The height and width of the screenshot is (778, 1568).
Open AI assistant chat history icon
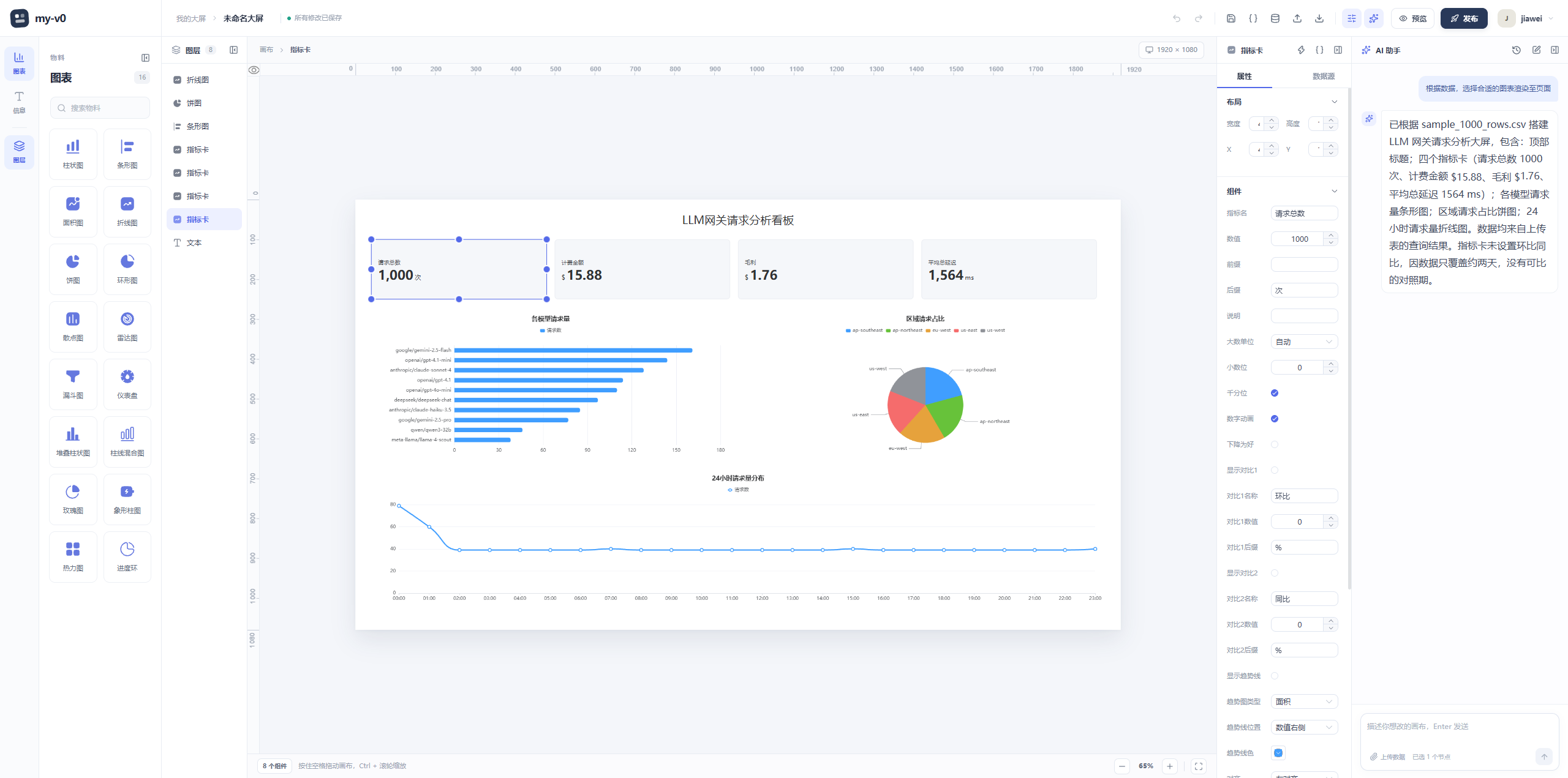[x=1517, y=50]
